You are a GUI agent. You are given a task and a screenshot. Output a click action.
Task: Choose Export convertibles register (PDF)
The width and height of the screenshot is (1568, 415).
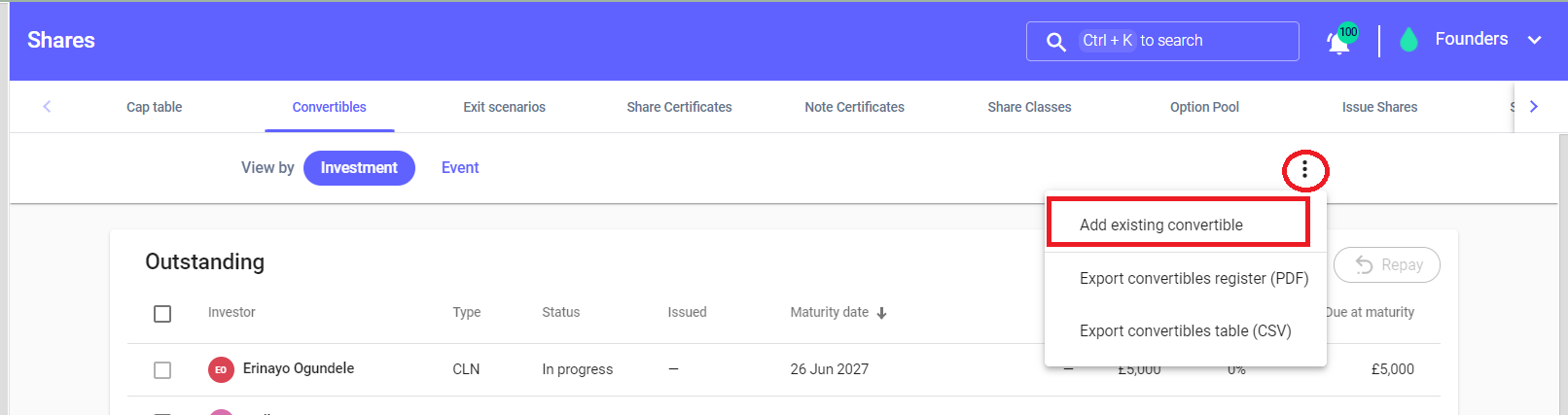coord(1194,278)
